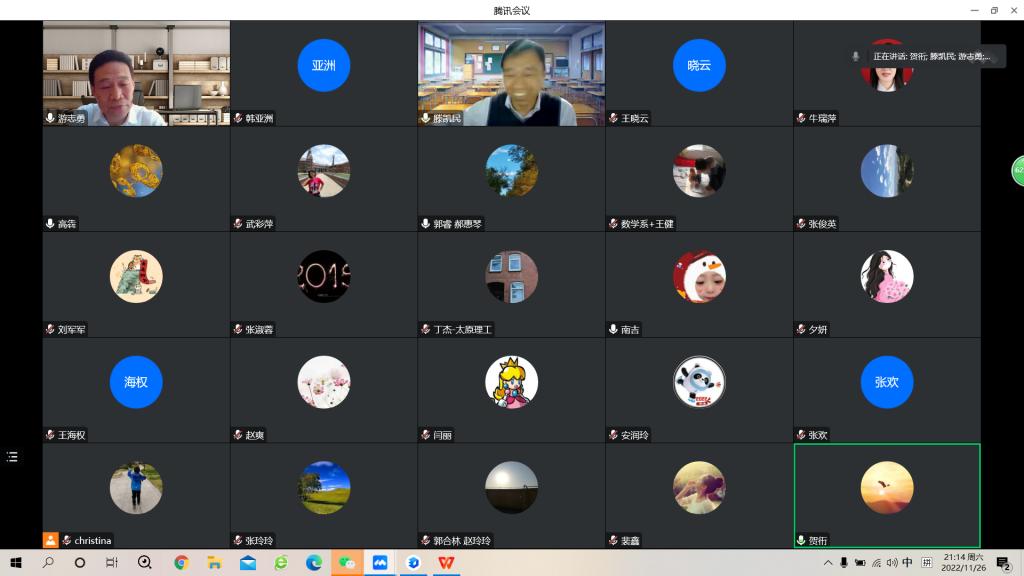Click the mic icon next to 南吉

[613, 329]
